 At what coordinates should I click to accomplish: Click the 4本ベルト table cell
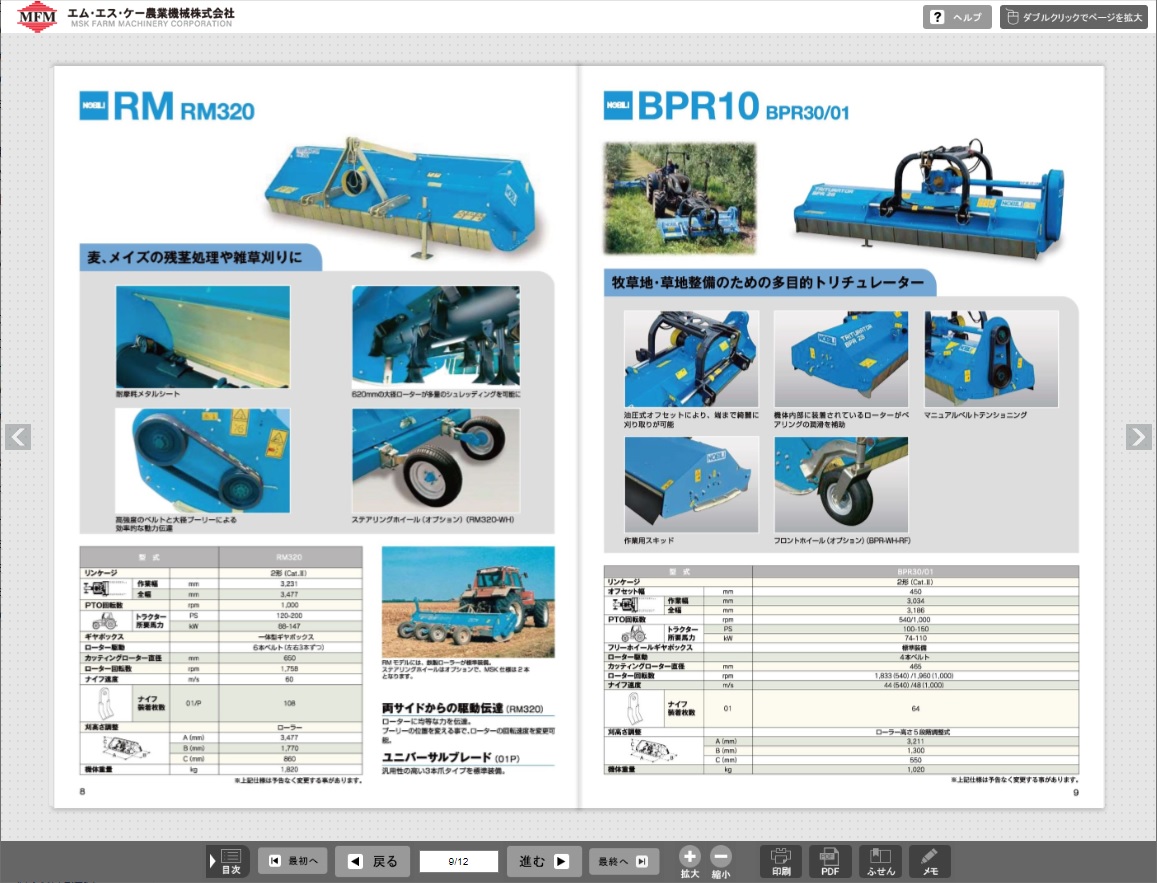click(x=915, y=657)
